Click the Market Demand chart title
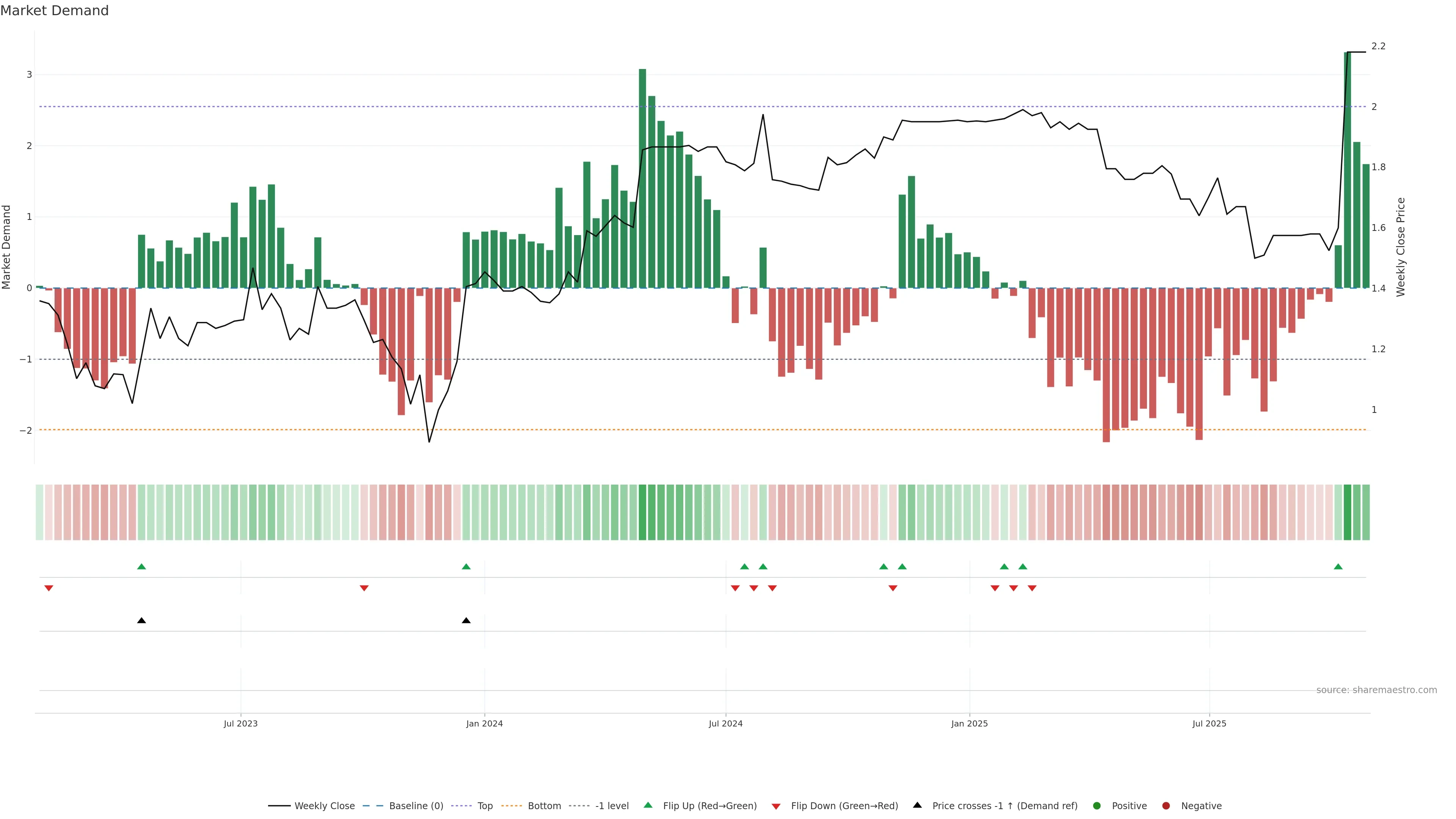 (54, 11)
